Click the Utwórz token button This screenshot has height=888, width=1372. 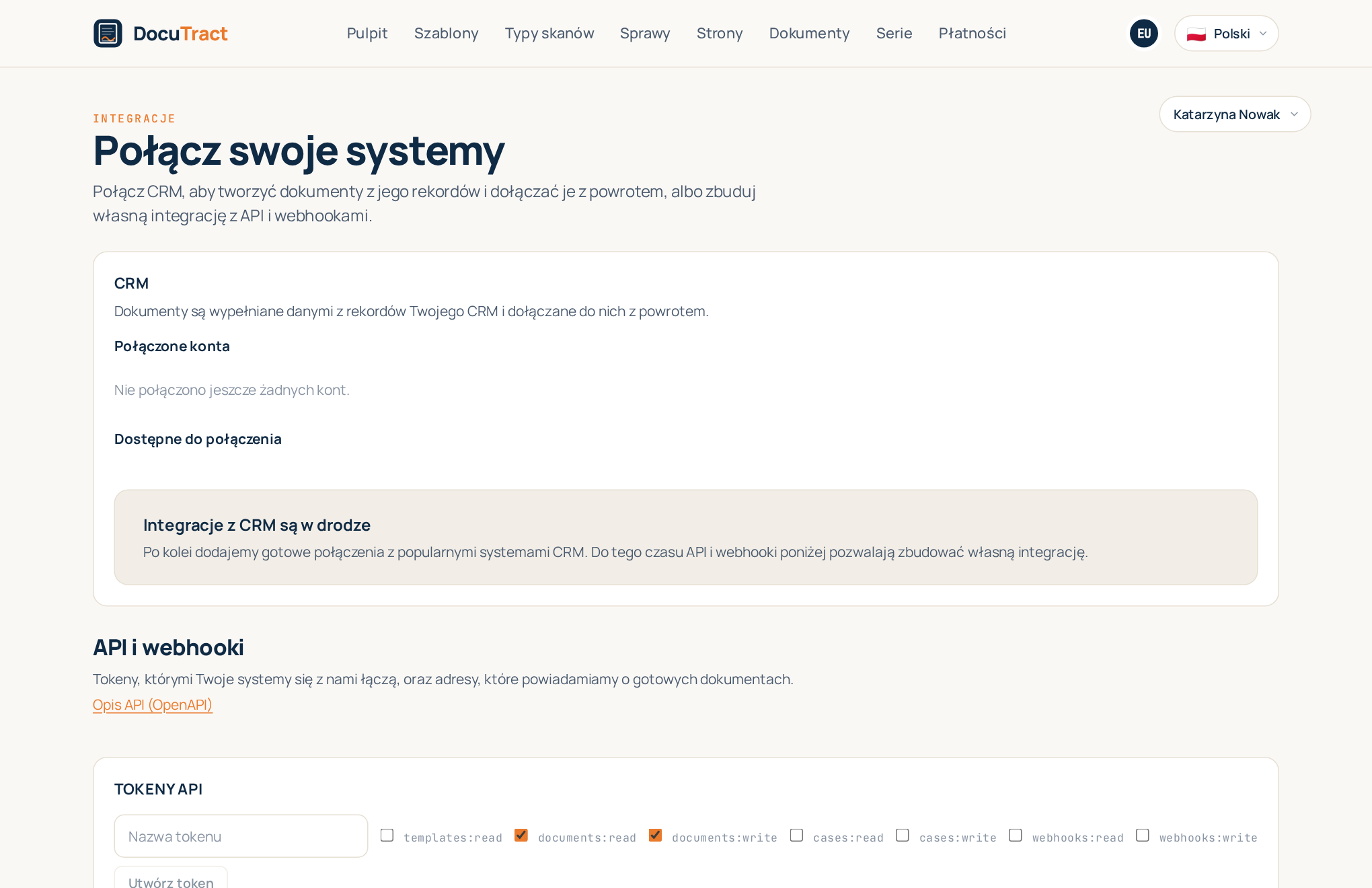click(171, 879)
